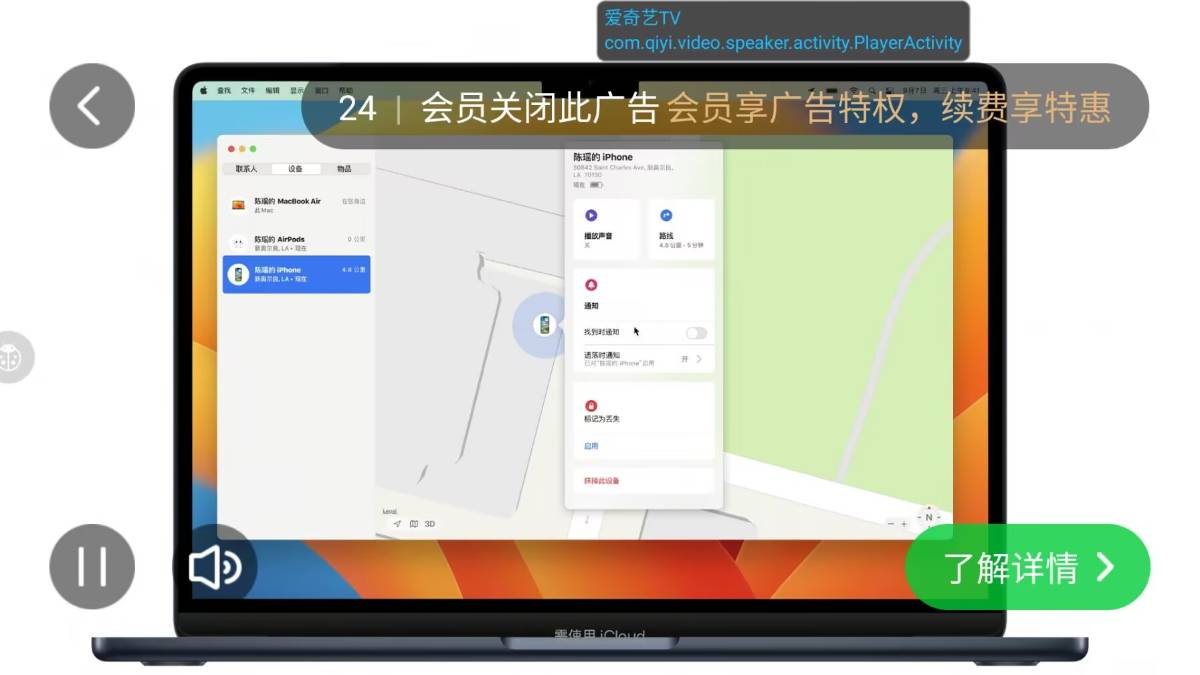1200x675 pixels.
Task: Click the 启用 link under 标记为丢失
Action: 591,446
